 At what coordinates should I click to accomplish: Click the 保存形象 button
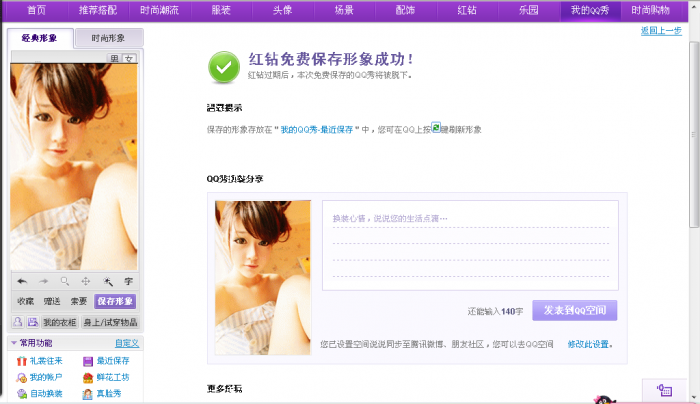(x=115, y=301)
